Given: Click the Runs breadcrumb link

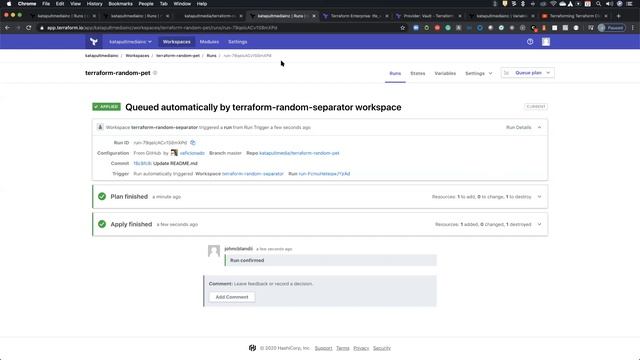Looking at the screenshot, I should (x=211, y=56).
